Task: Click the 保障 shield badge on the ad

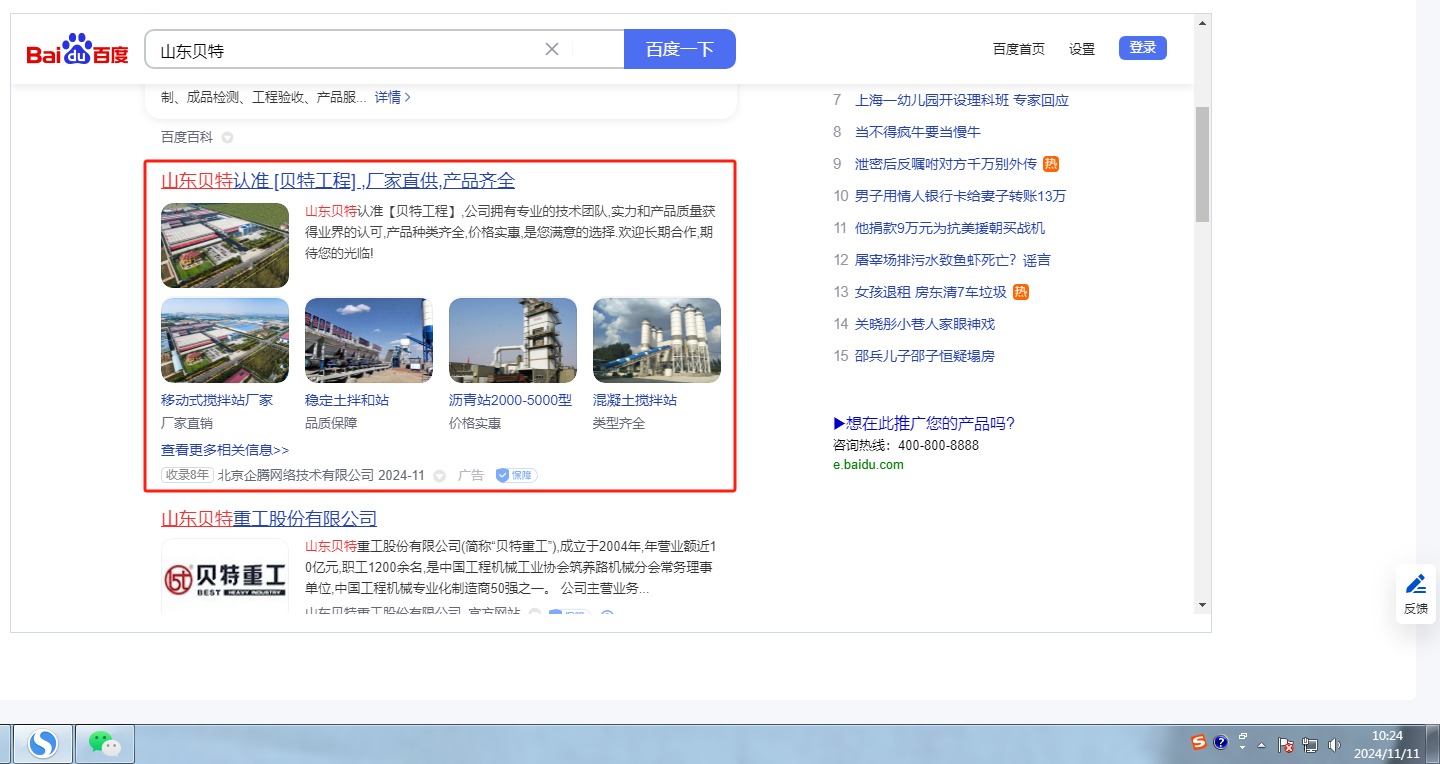Action: (x=516, y=476)
